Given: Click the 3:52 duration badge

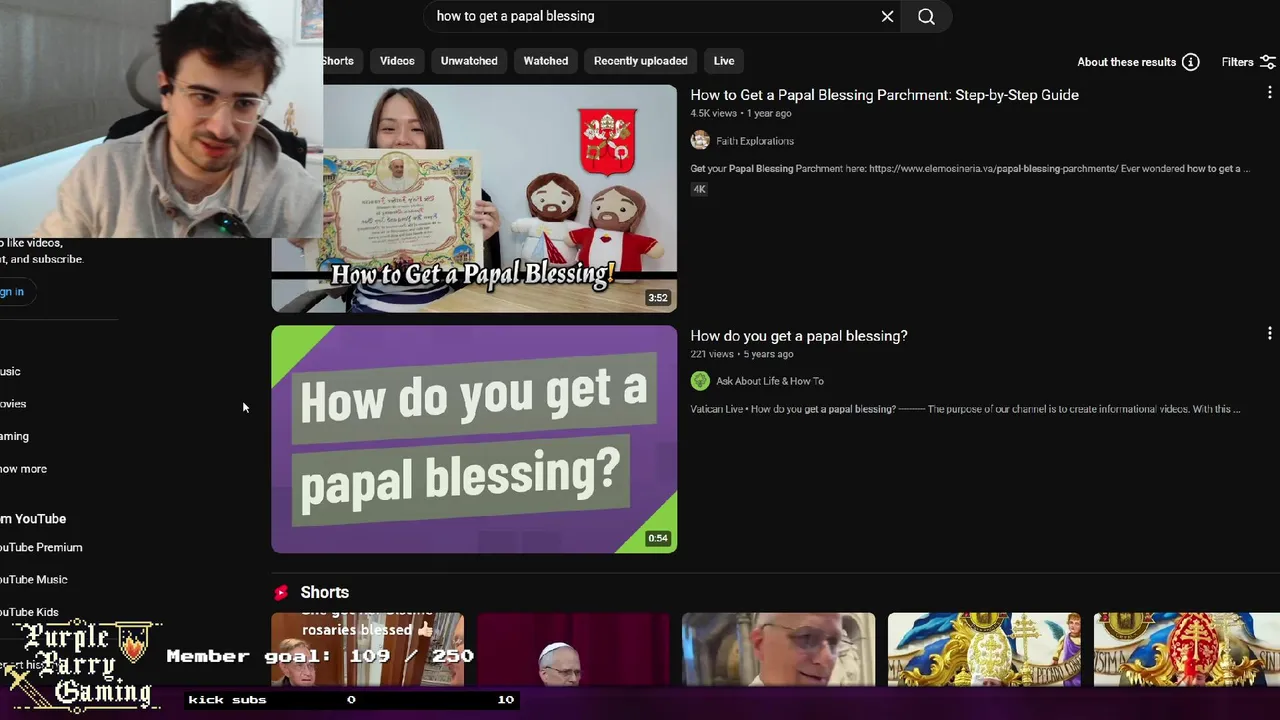Looking at the screenshot, I should click(657, 298).
